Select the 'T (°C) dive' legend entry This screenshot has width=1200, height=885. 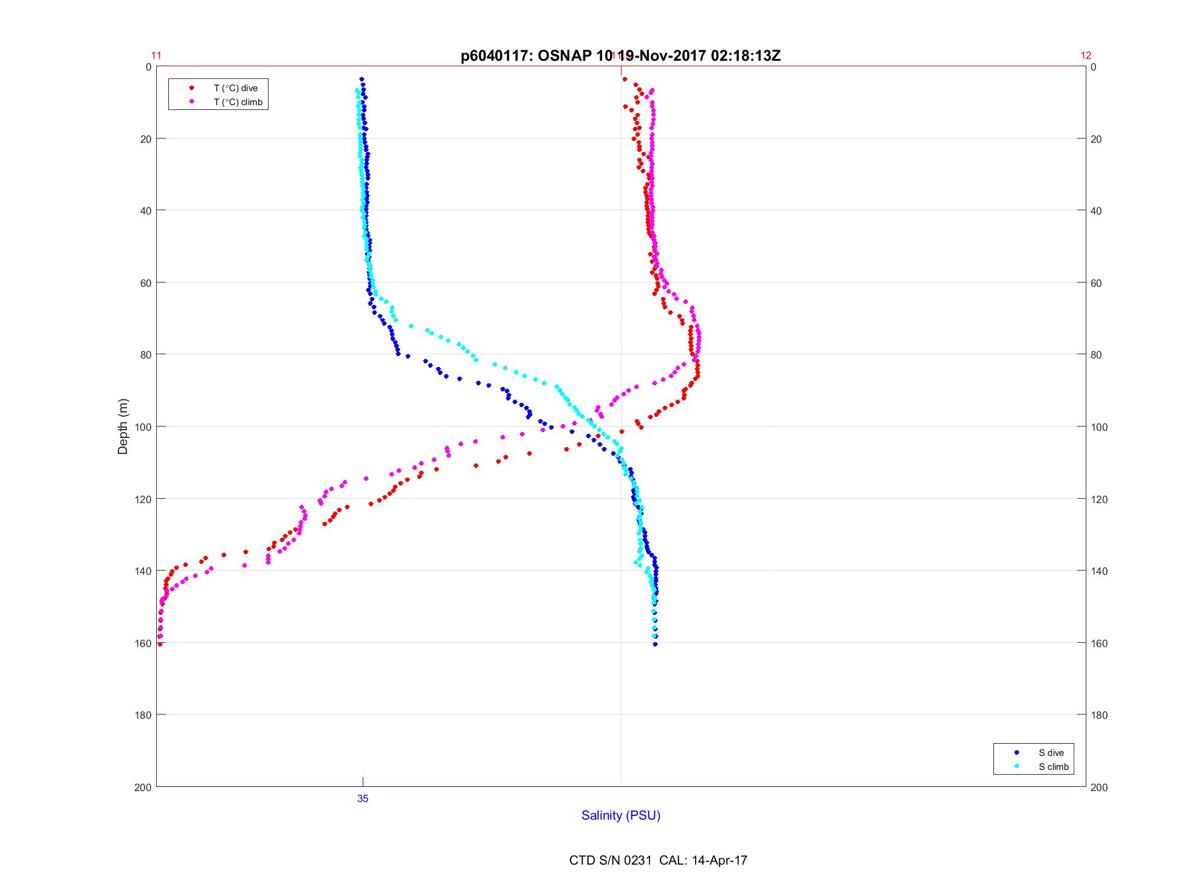[x=236, y=88]
